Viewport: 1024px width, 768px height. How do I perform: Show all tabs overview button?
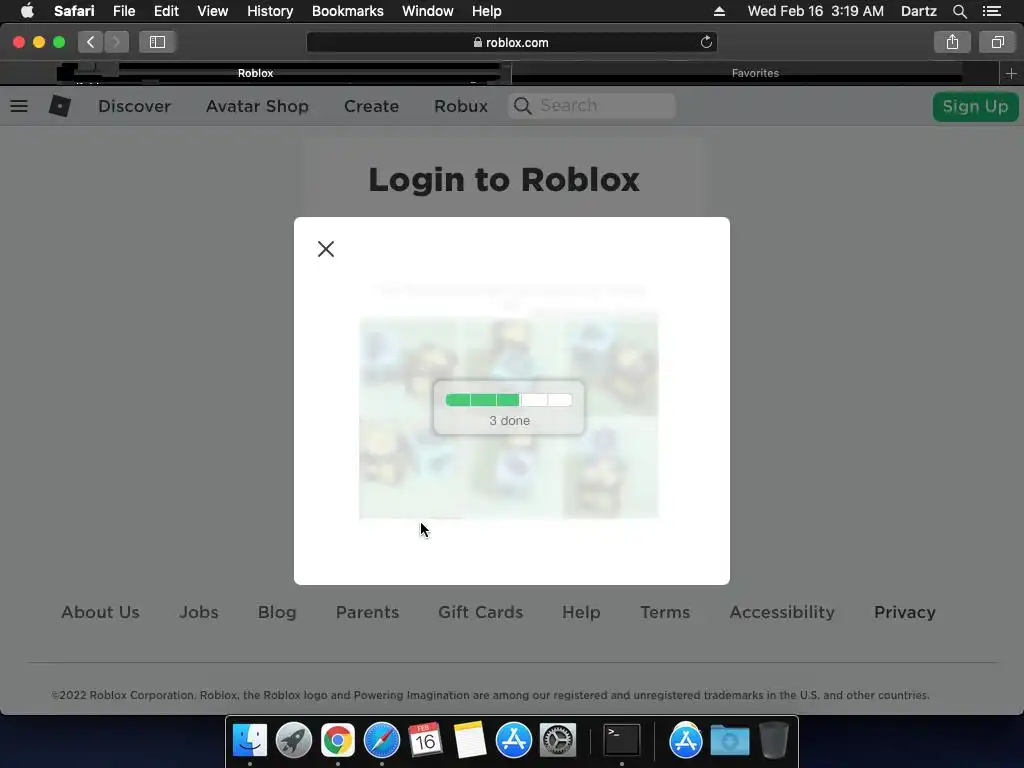(997, 42)
